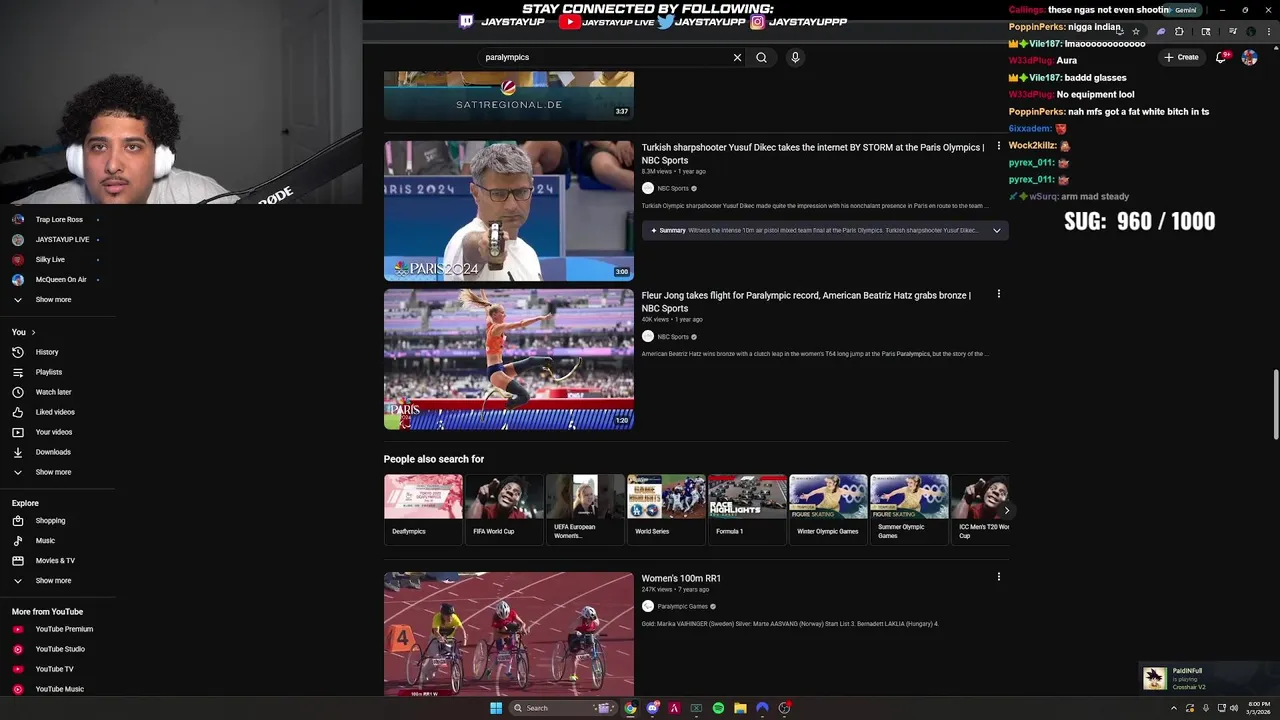
Task: Open options menu for Women's 100m RR1
Action: click(x=998, y=576)
